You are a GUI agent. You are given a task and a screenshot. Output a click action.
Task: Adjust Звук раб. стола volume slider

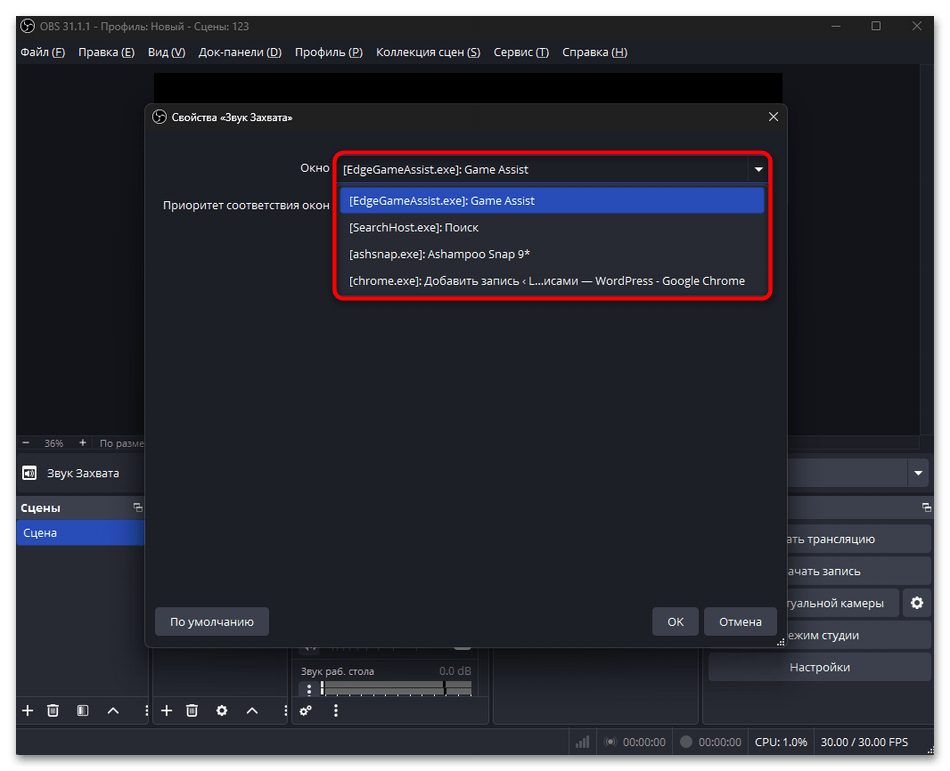pos(397,687)
